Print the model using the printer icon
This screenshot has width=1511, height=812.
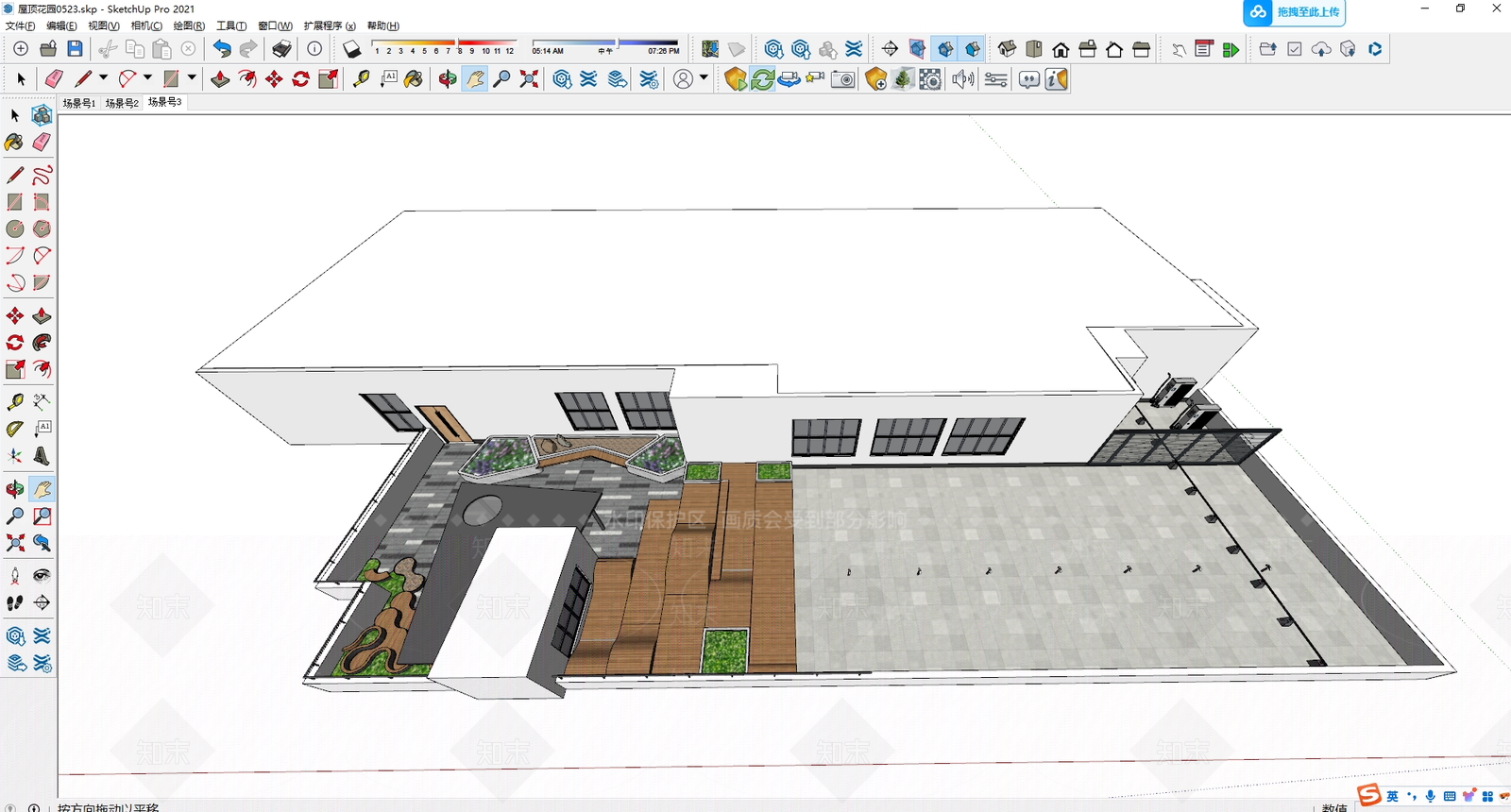tap(281, 49)
